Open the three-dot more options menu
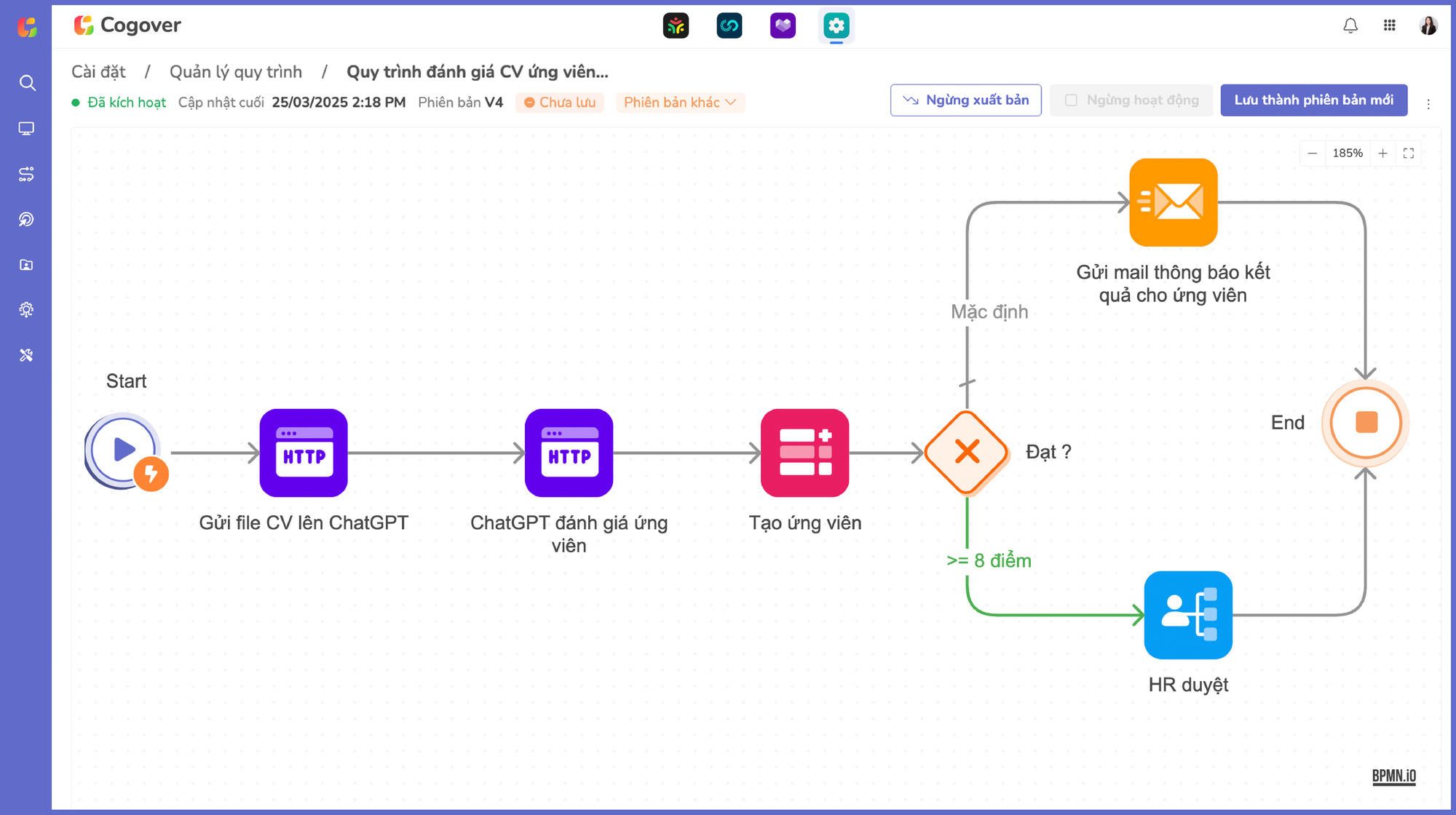 [1428, 104]
